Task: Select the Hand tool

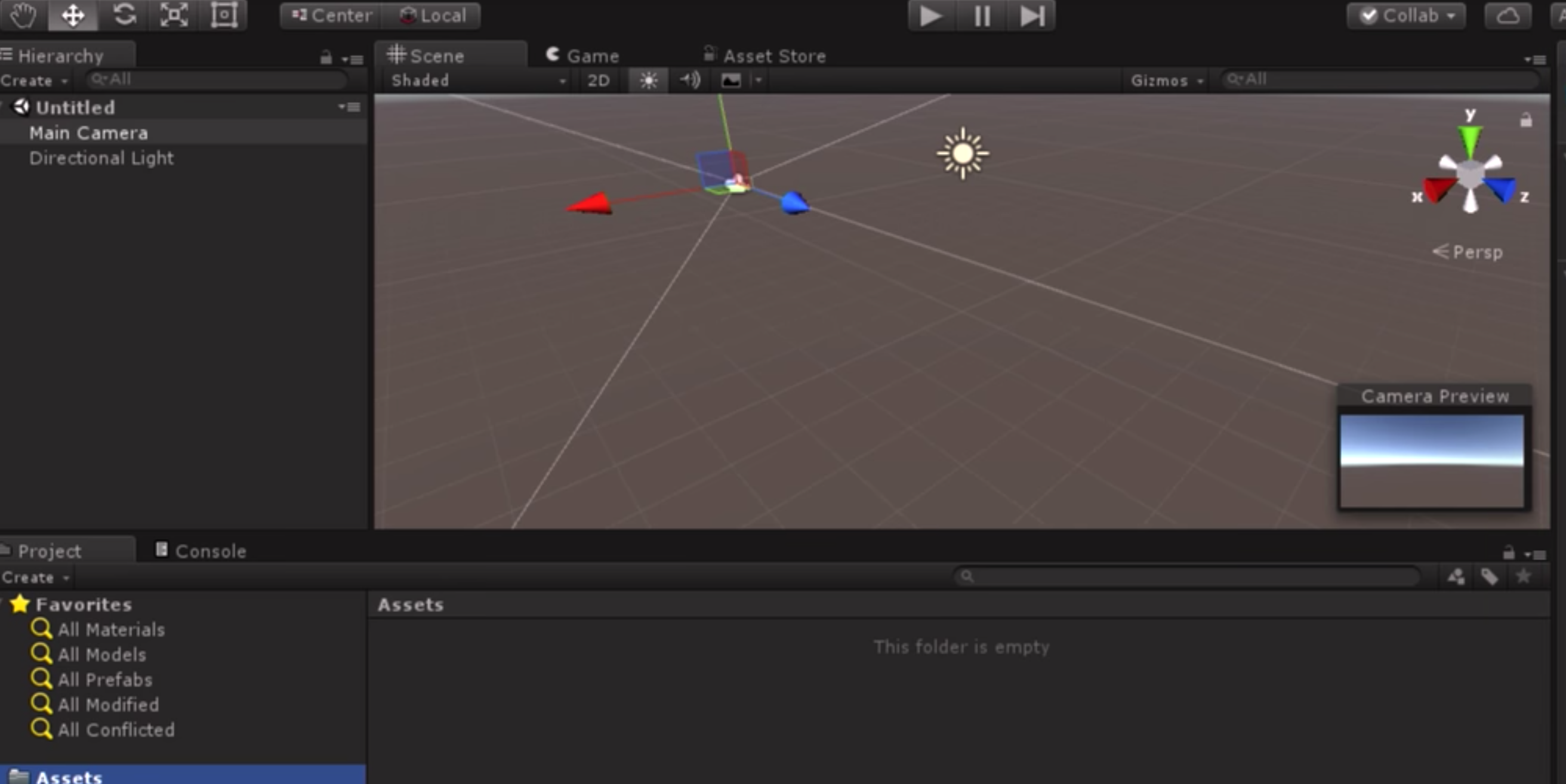Action: coord(23,15)
